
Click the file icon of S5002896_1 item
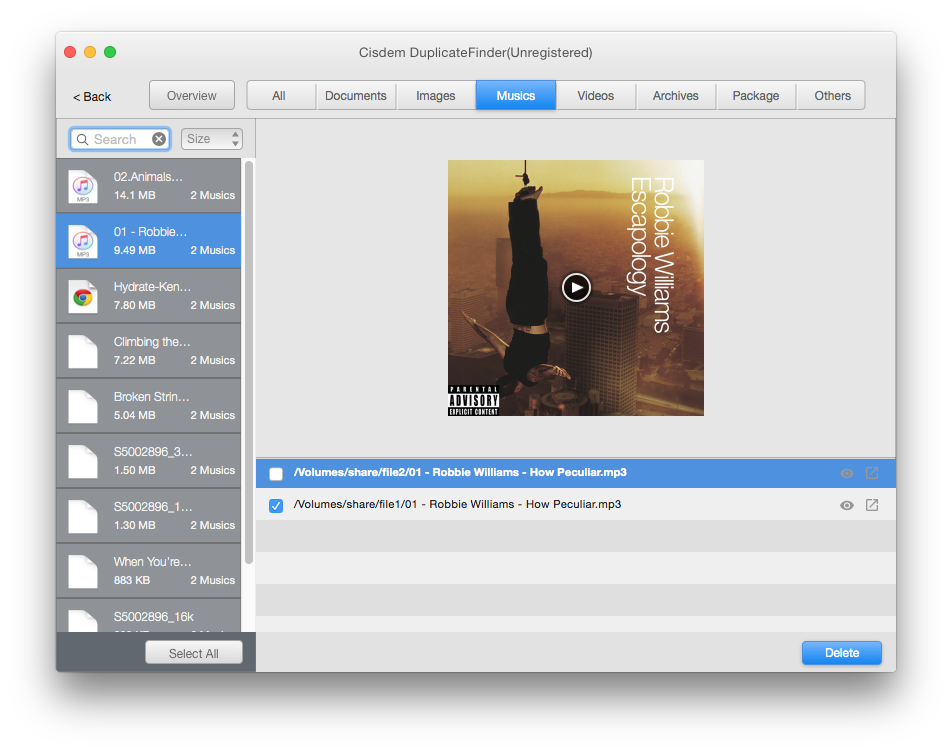click(83, 517)
